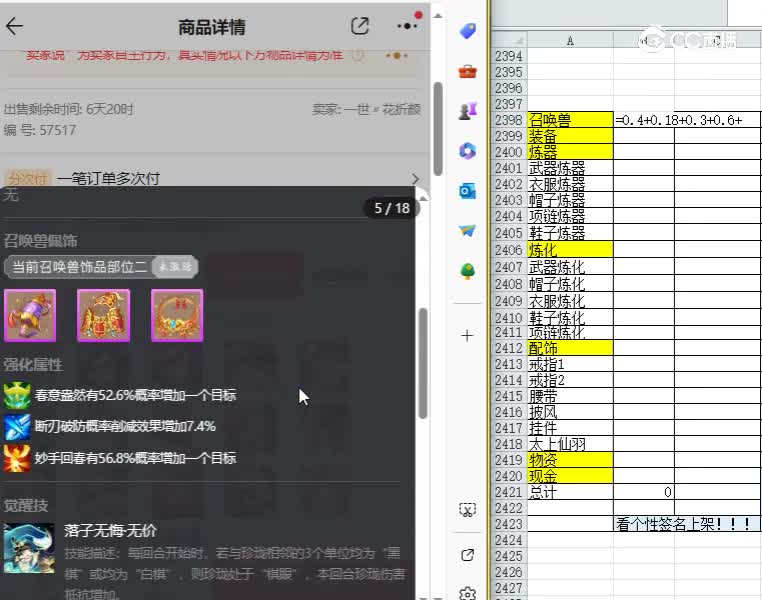Screen dimensions: 762x600
Task: Select column A header in spreadsheet
Action: [x=570, y=40]
